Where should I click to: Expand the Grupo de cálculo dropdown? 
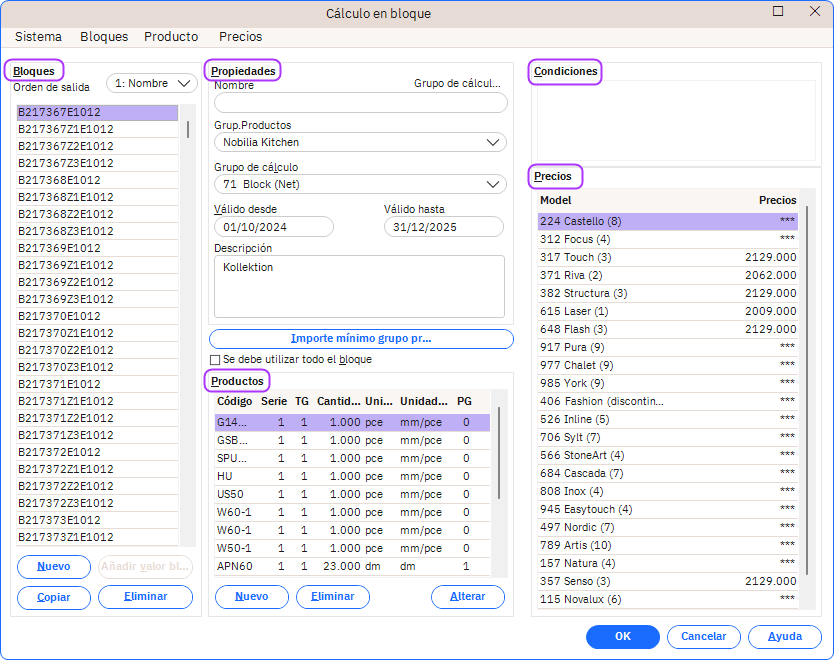[360, 184]
